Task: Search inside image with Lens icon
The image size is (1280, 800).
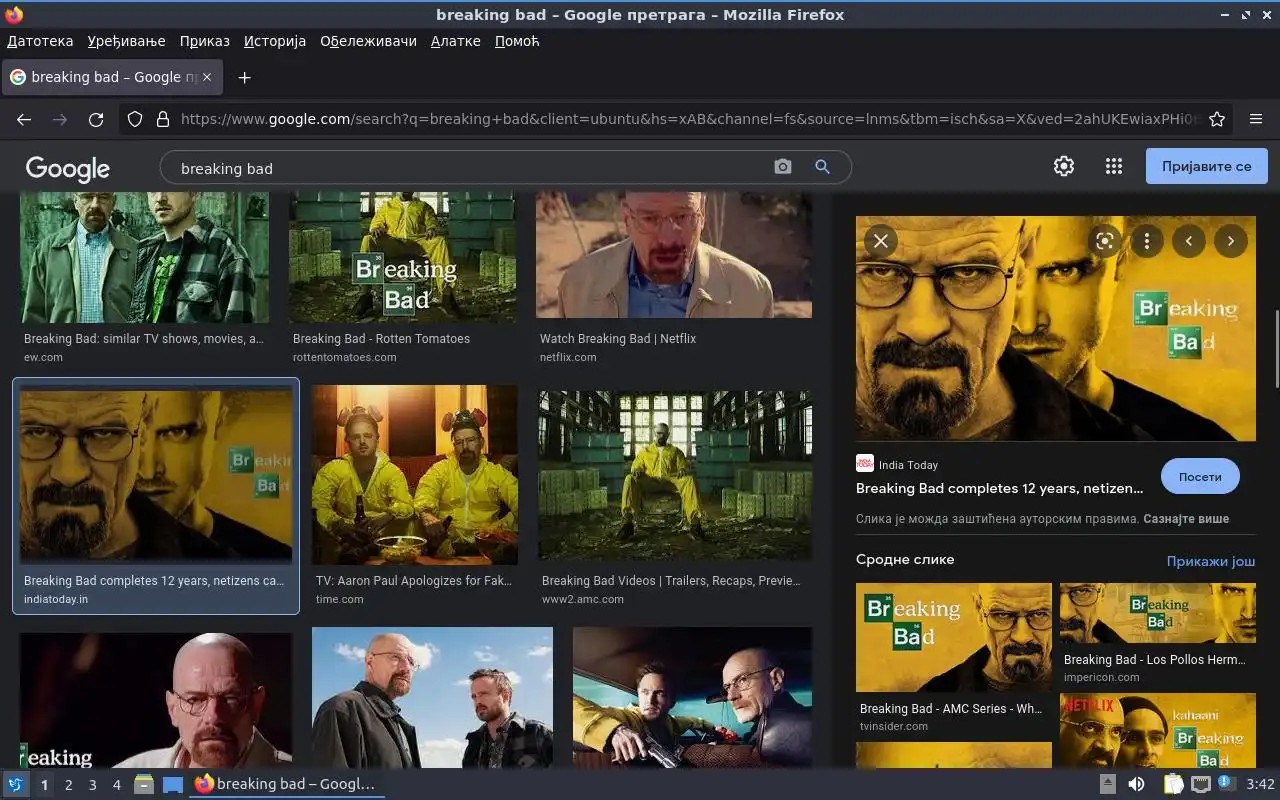Action: (1105, 241)
